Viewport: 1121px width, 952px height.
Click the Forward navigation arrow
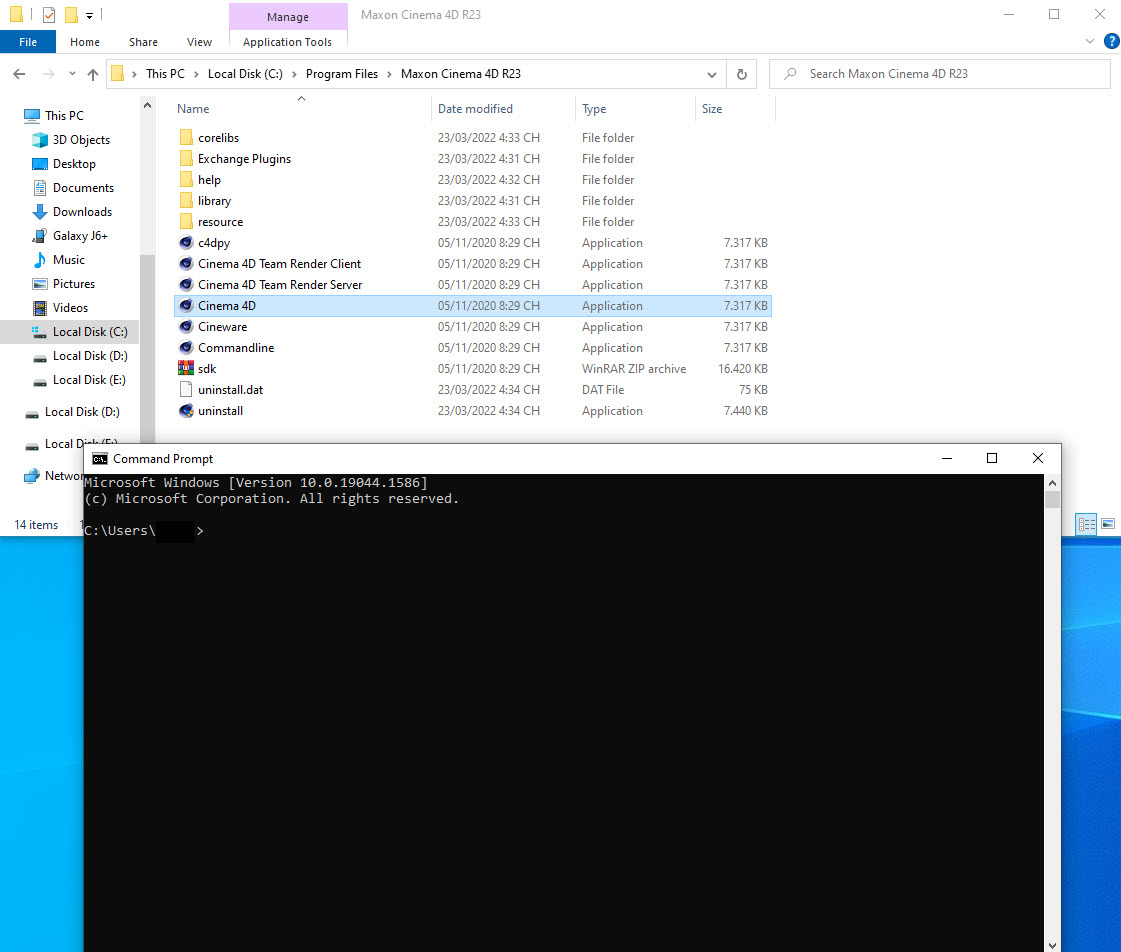pyautogui.click(x=48, y=74)
